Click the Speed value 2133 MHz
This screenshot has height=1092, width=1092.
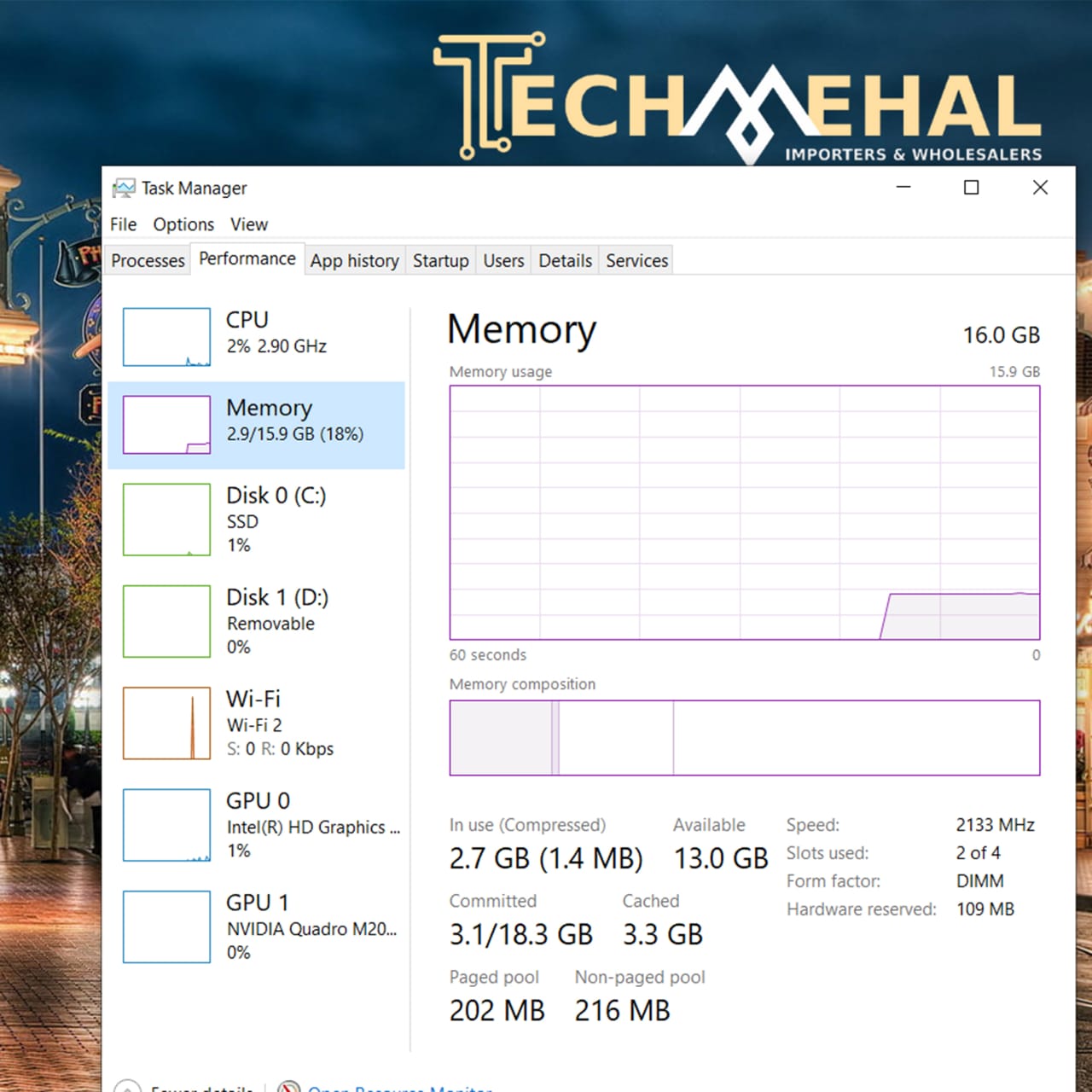(995, 825)
